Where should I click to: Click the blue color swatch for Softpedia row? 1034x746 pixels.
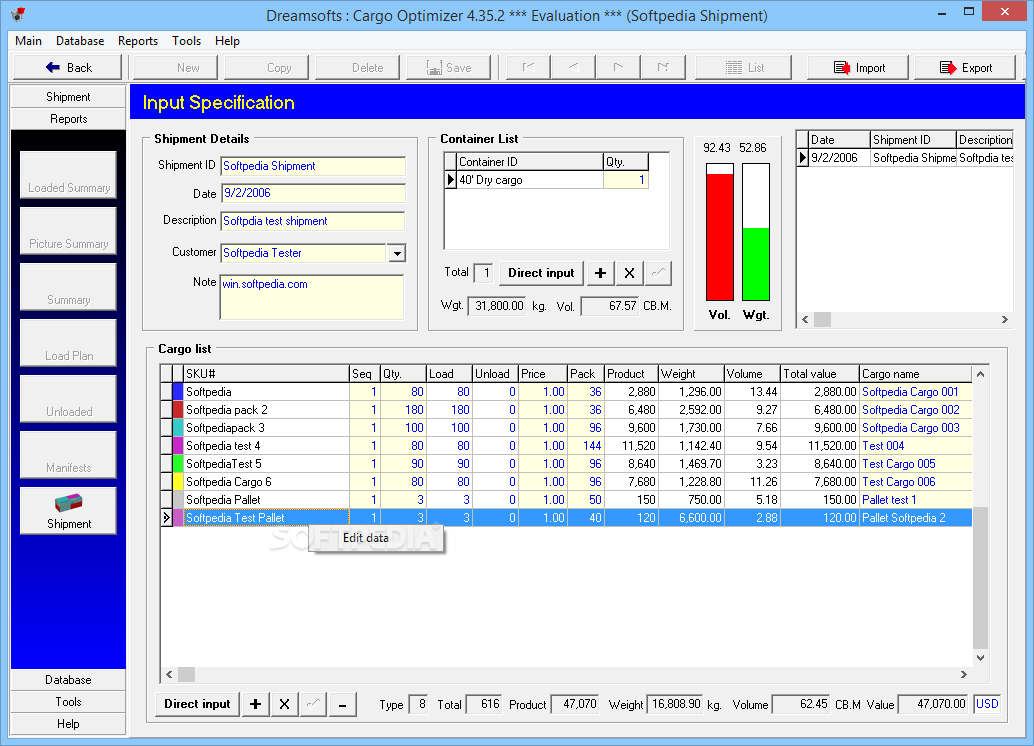[178, 392]
